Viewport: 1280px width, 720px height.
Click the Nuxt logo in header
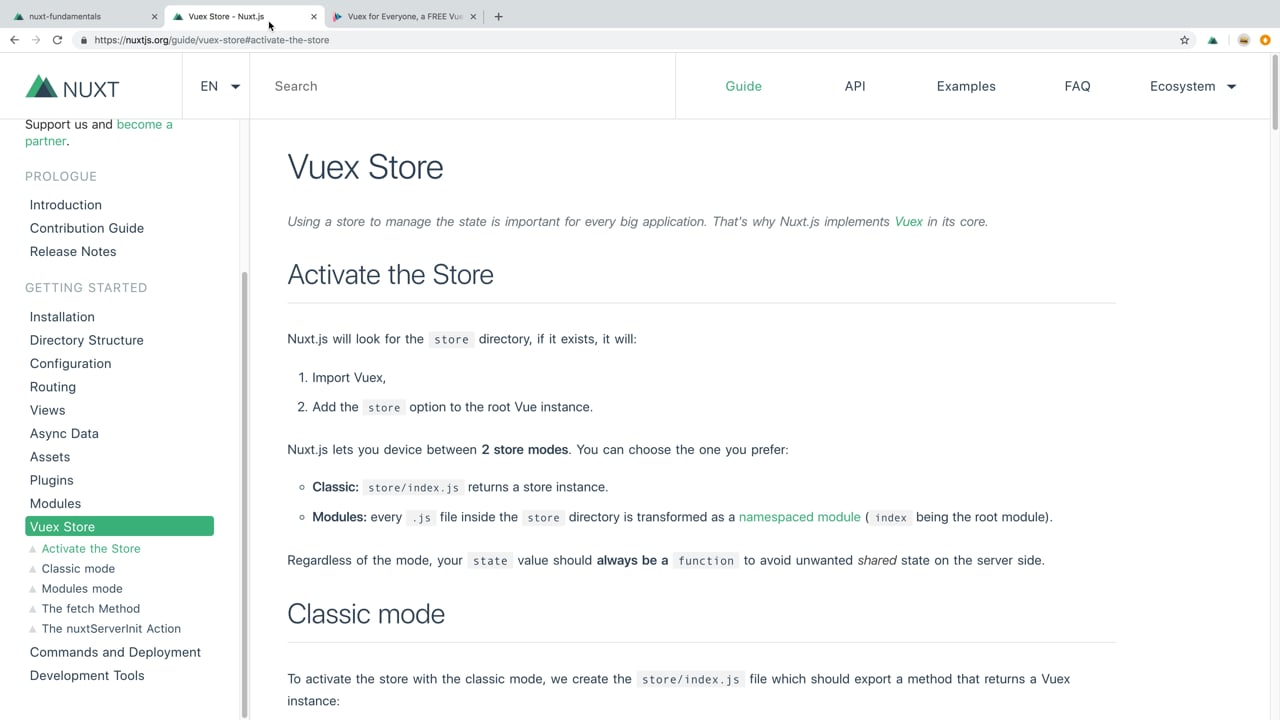[x=72, y=87]
